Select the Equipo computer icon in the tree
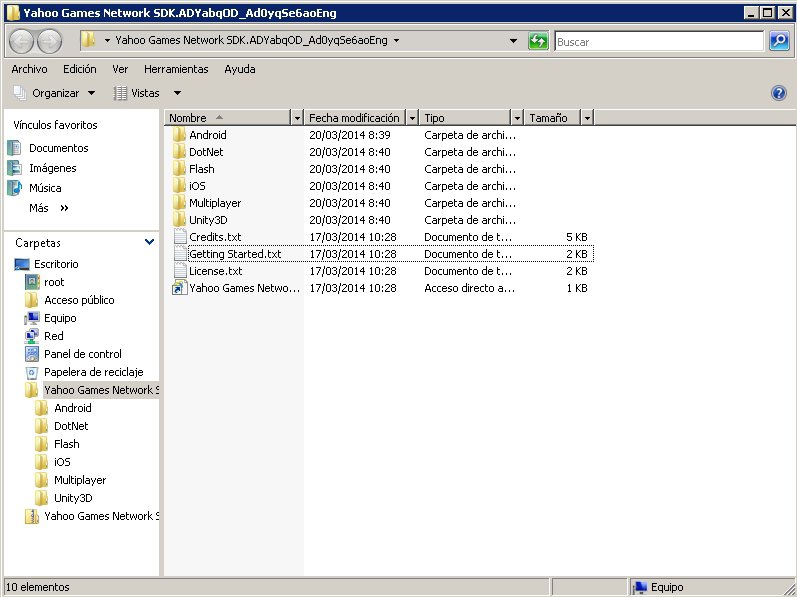Image resolution: width=797 pixels, height=597 pixels. point(32,318)
